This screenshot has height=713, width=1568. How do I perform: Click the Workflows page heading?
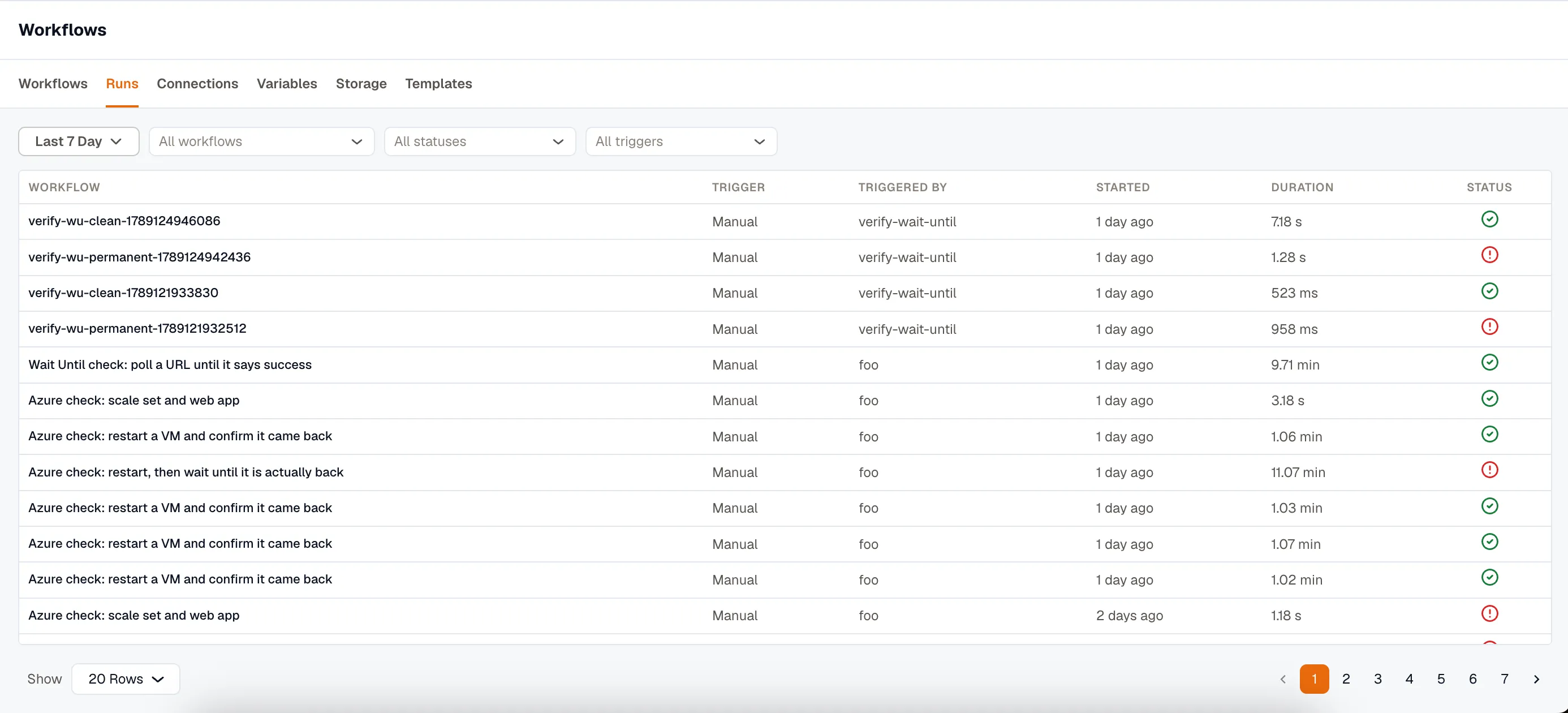tap(62, 30)
